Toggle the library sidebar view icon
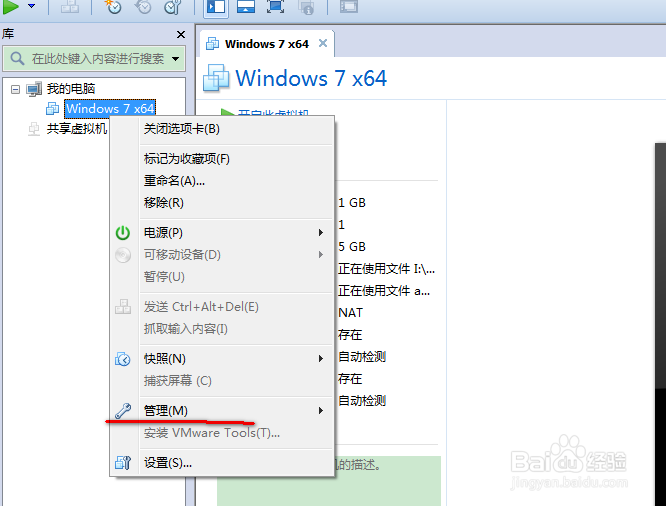666x506 pixels. pyautogui.click(x=216, y=7)
